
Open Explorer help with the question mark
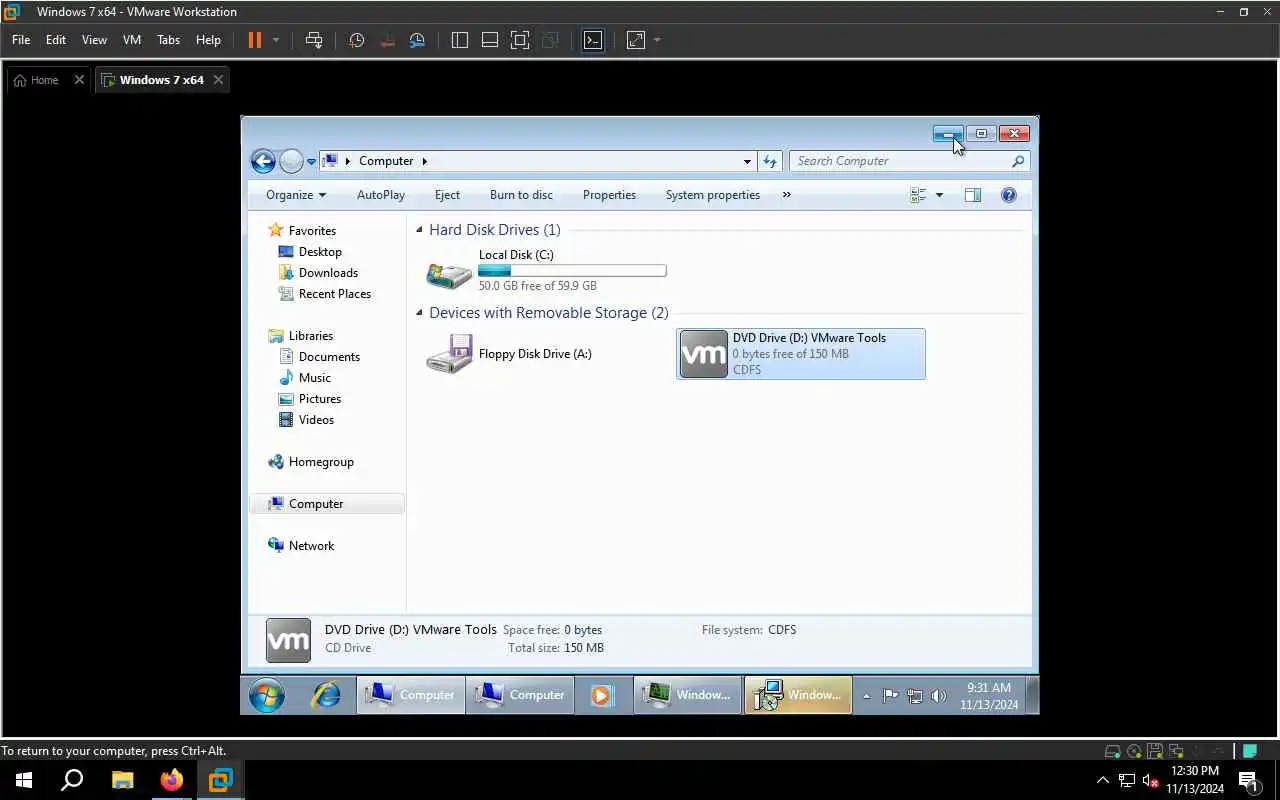click(x=1009, y=195)
